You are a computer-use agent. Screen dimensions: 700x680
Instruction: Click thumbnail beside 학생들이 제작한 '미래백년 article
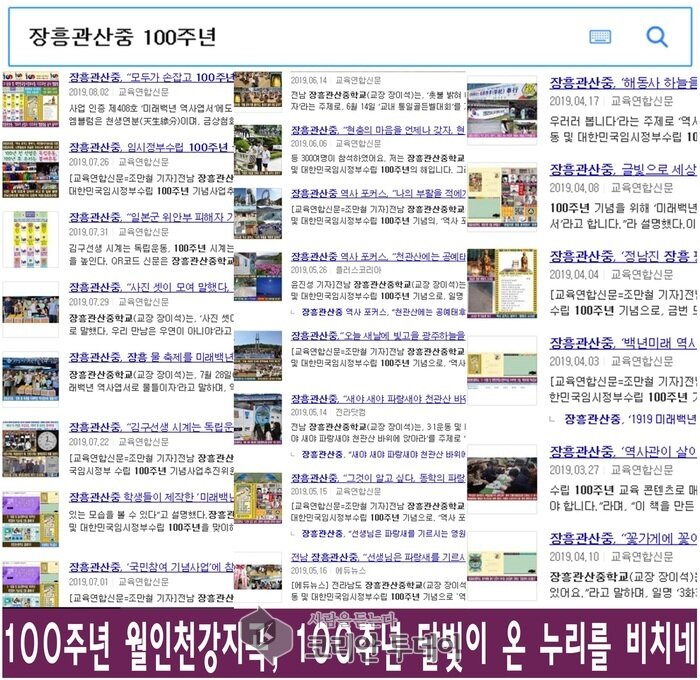(x=30, y=519)
